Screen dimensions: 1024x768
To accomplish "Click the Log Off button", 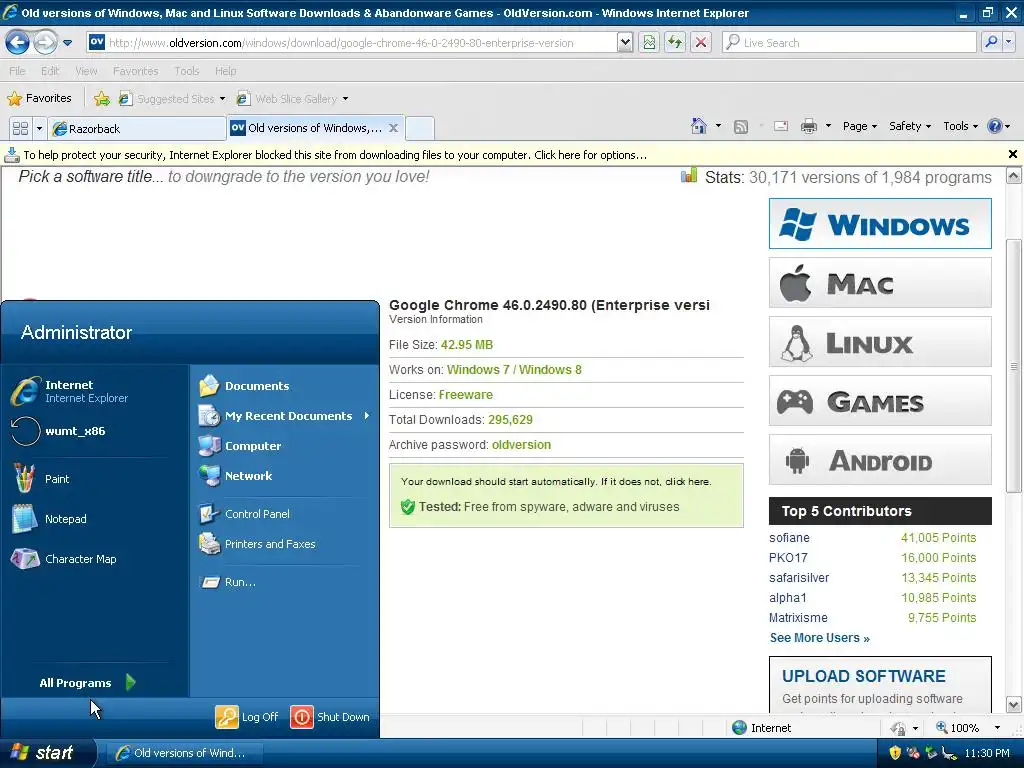I will [x=248, y=717].
